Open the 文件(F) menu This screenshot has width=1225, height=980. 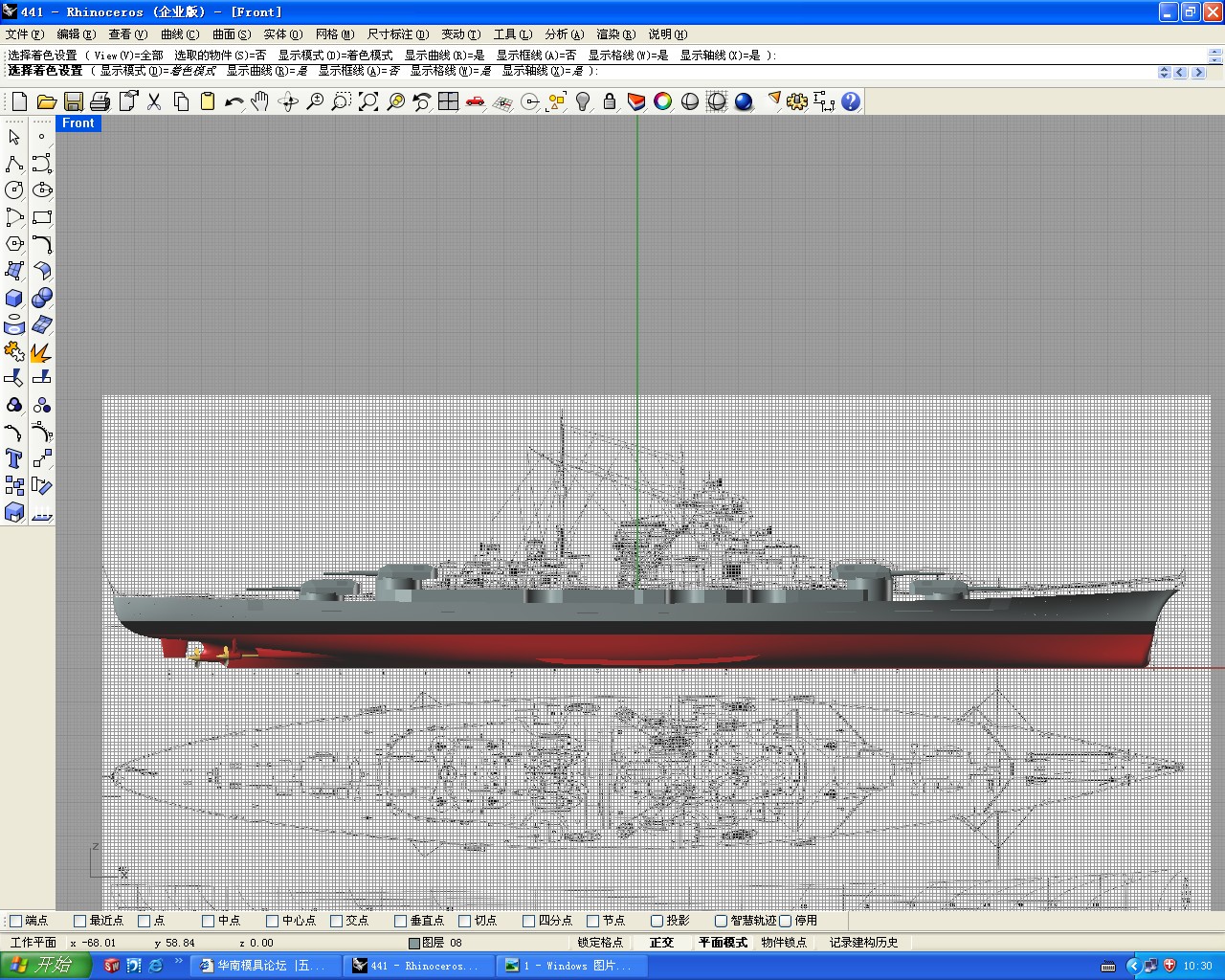coord(24,34)
